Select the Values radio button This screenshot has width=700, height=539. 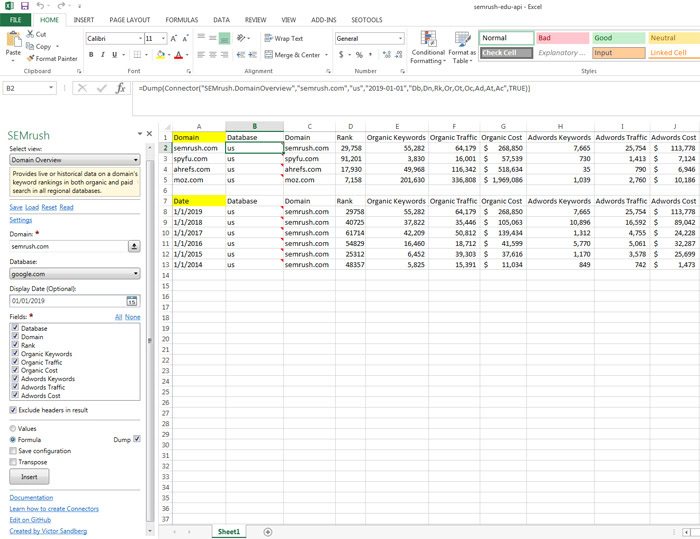13,427
